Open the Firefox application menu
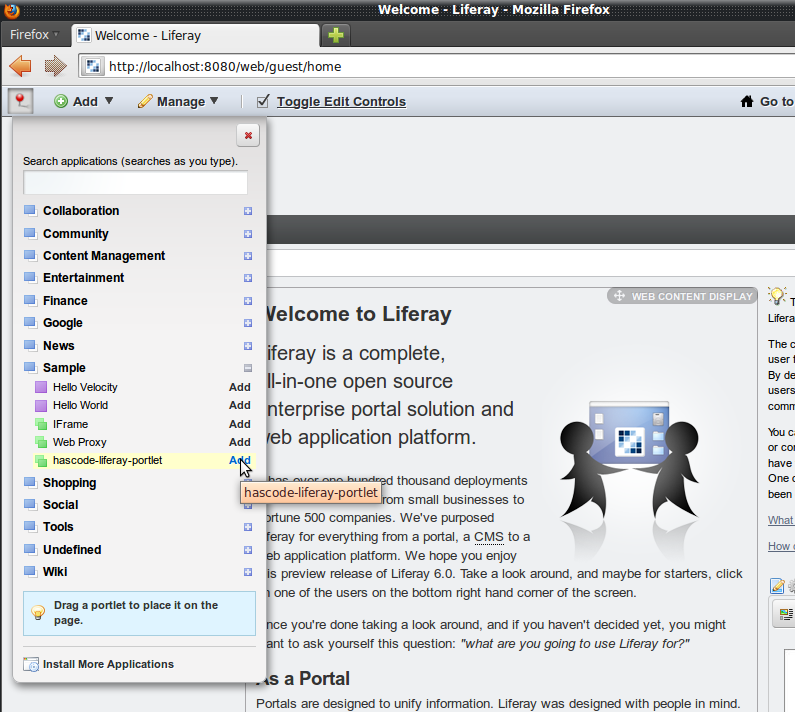 click(x=34, y=34)
